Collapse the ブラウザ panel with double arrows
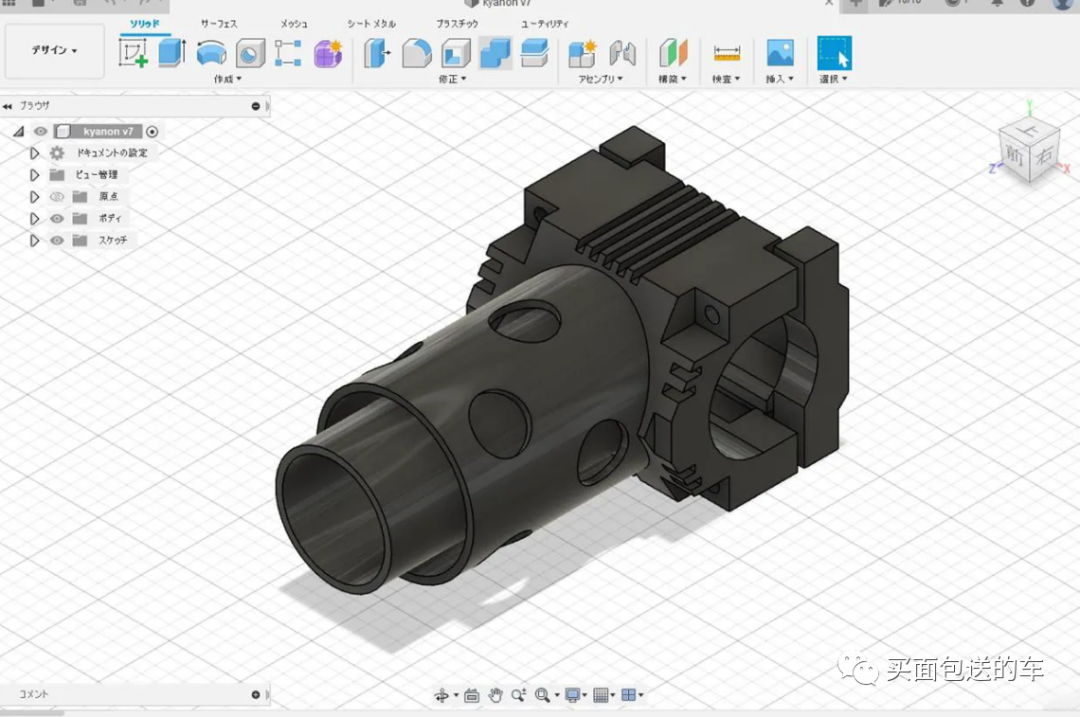The height and width of the screenshot is (717, 1080). (8, 106)
